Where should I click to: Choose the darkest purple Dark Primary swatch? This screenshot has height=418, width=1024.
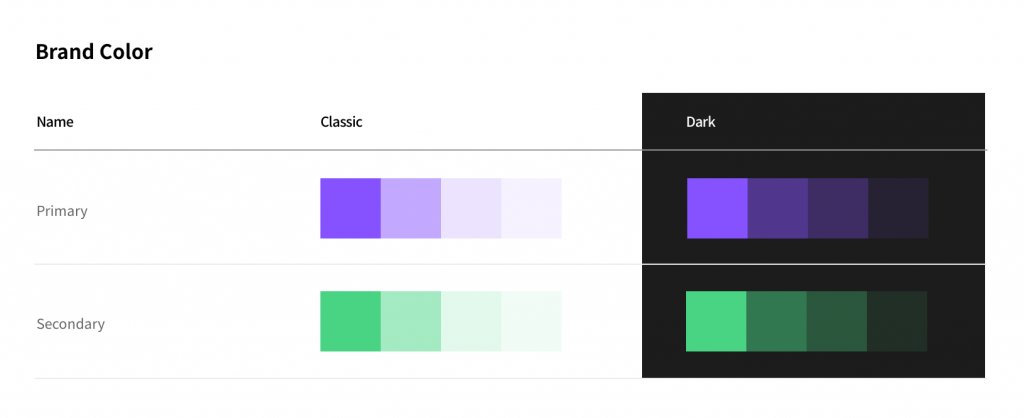tap(899, 208)
